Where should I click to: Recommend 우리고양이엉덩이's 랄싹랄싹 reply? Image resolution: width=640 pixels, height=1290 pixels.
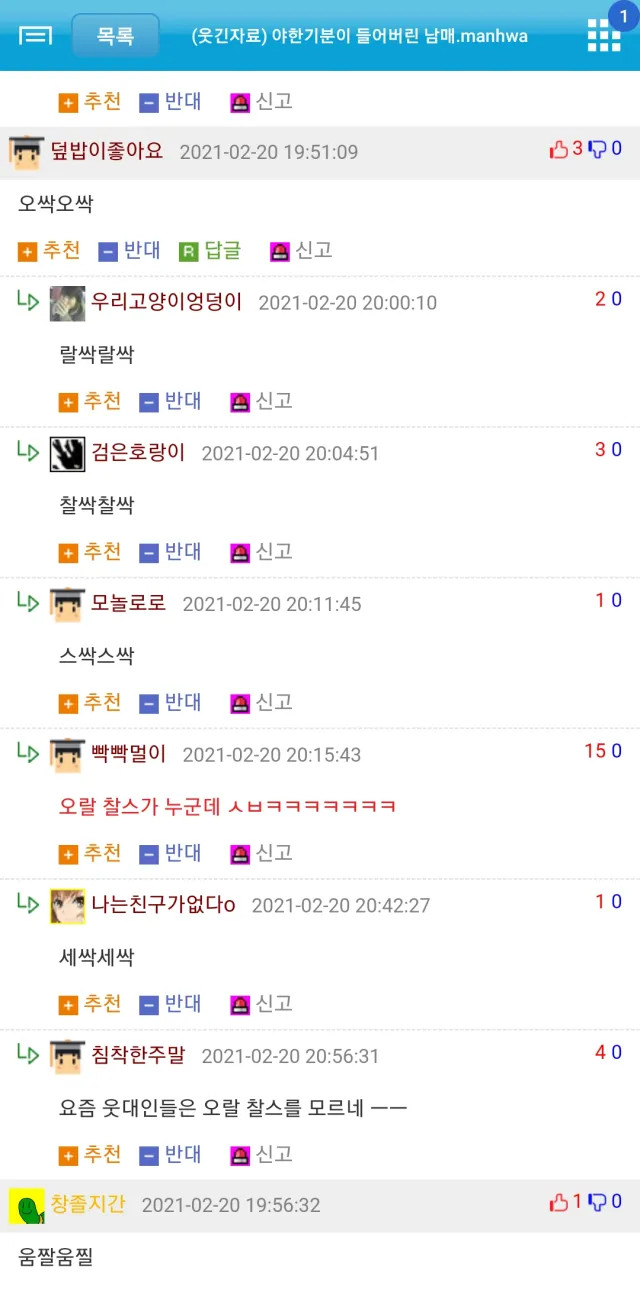(x=90, y=401)
